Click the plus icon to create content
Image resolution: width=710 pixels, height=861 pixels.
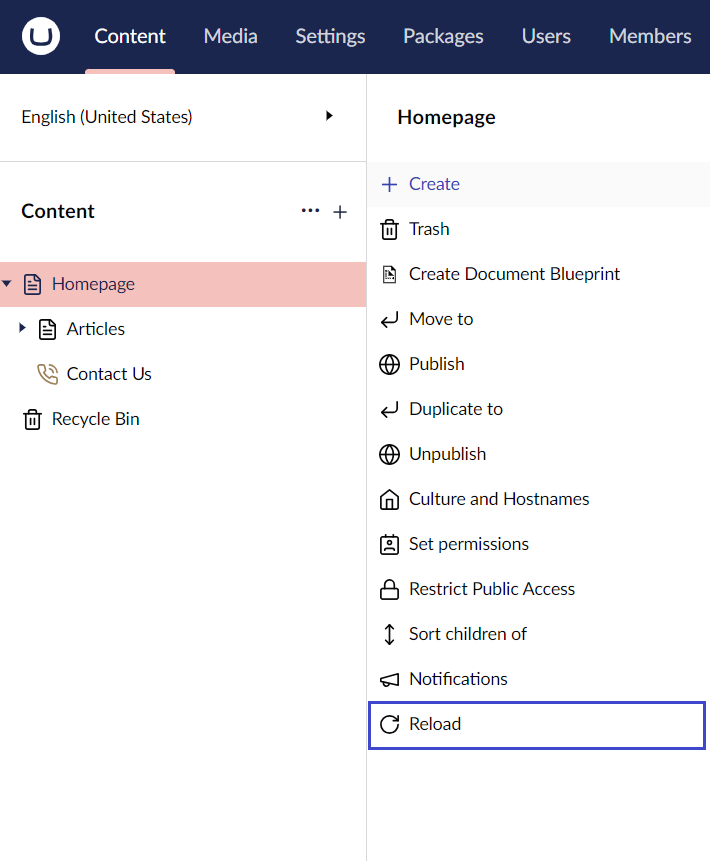340,212
